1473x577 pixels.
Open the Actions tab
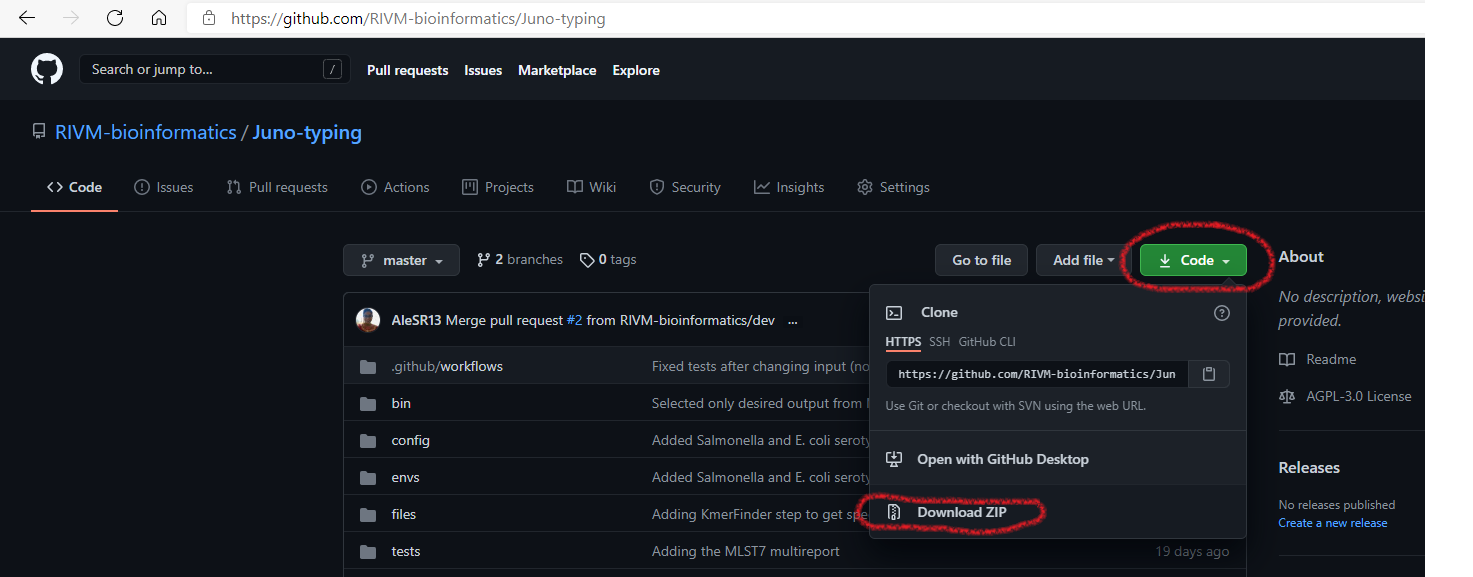point(395,187)
